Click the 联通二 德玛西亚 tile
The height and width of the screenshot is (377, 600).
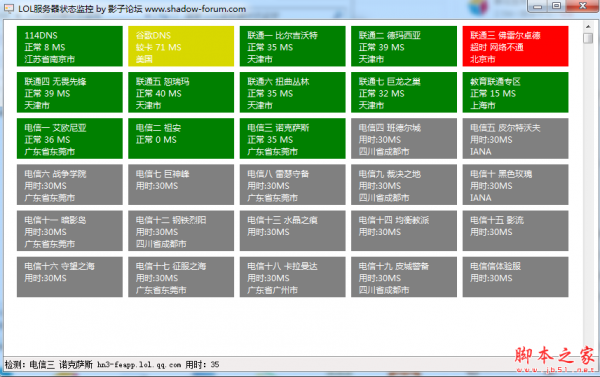click(404, 46)
